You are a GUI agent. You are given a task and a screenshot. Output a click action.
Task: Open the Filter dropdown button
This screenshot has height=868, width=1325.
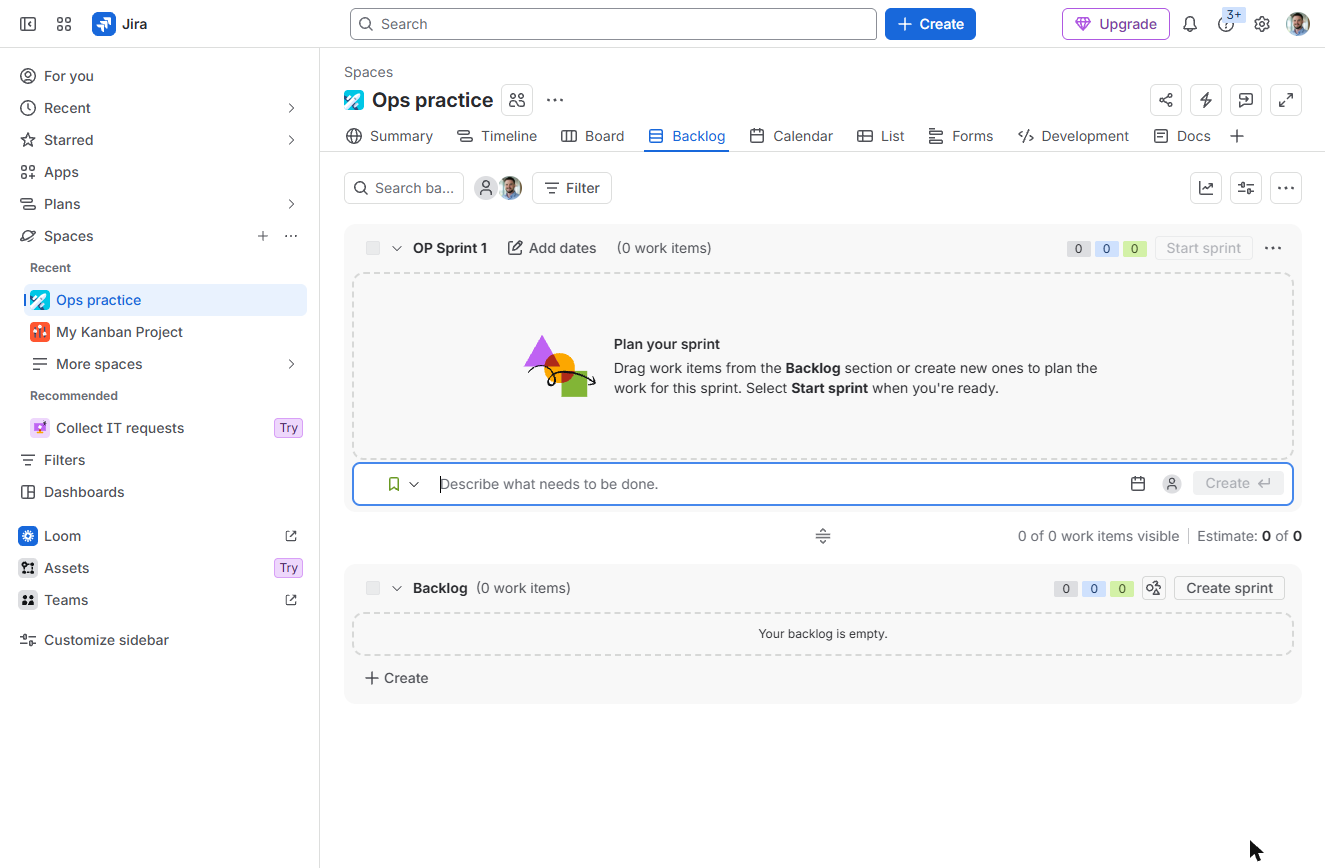572,188
